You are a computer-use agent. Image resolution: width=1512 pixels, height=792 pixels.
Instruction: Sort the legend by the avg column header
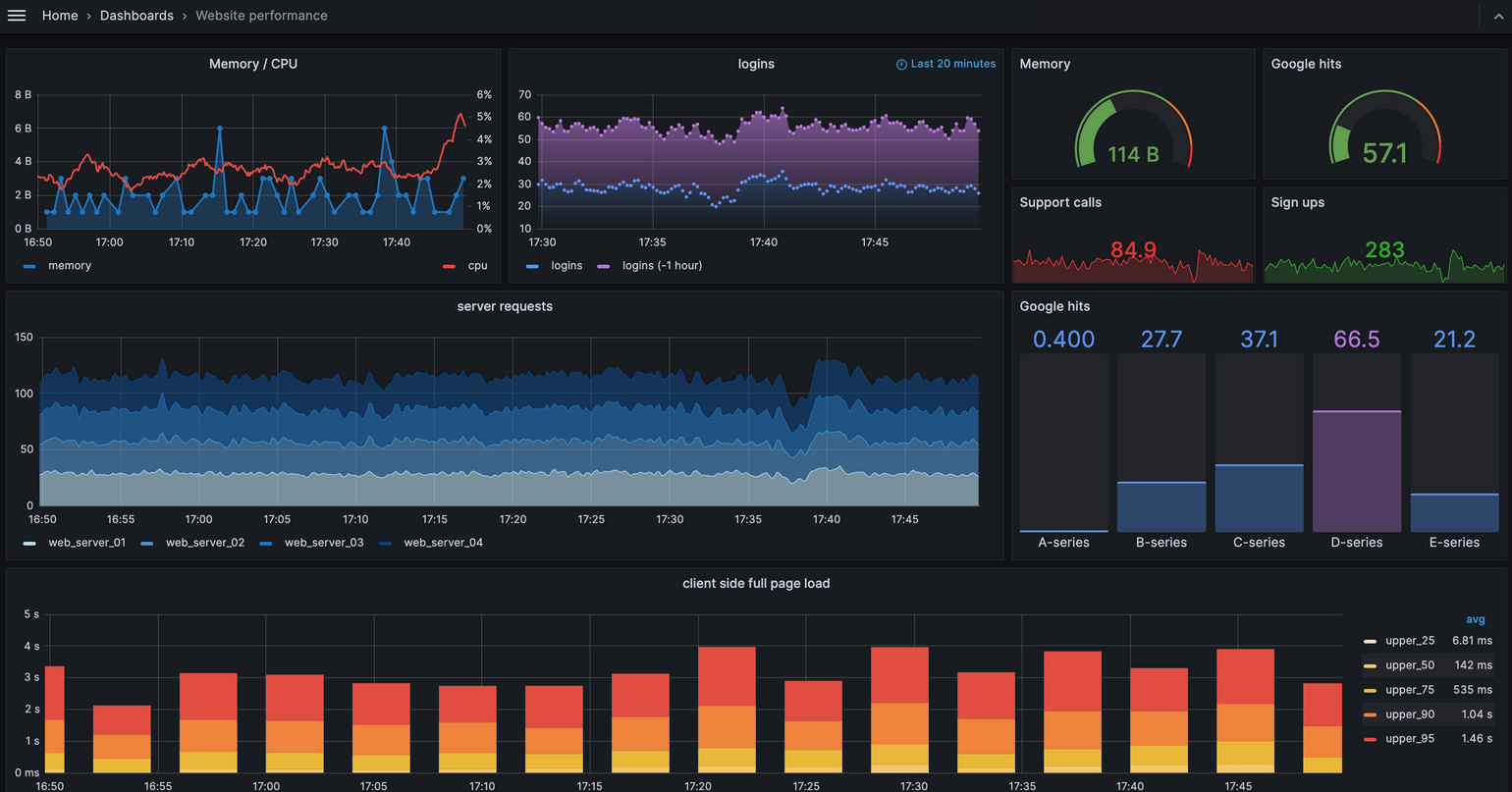click(1475, 619)
